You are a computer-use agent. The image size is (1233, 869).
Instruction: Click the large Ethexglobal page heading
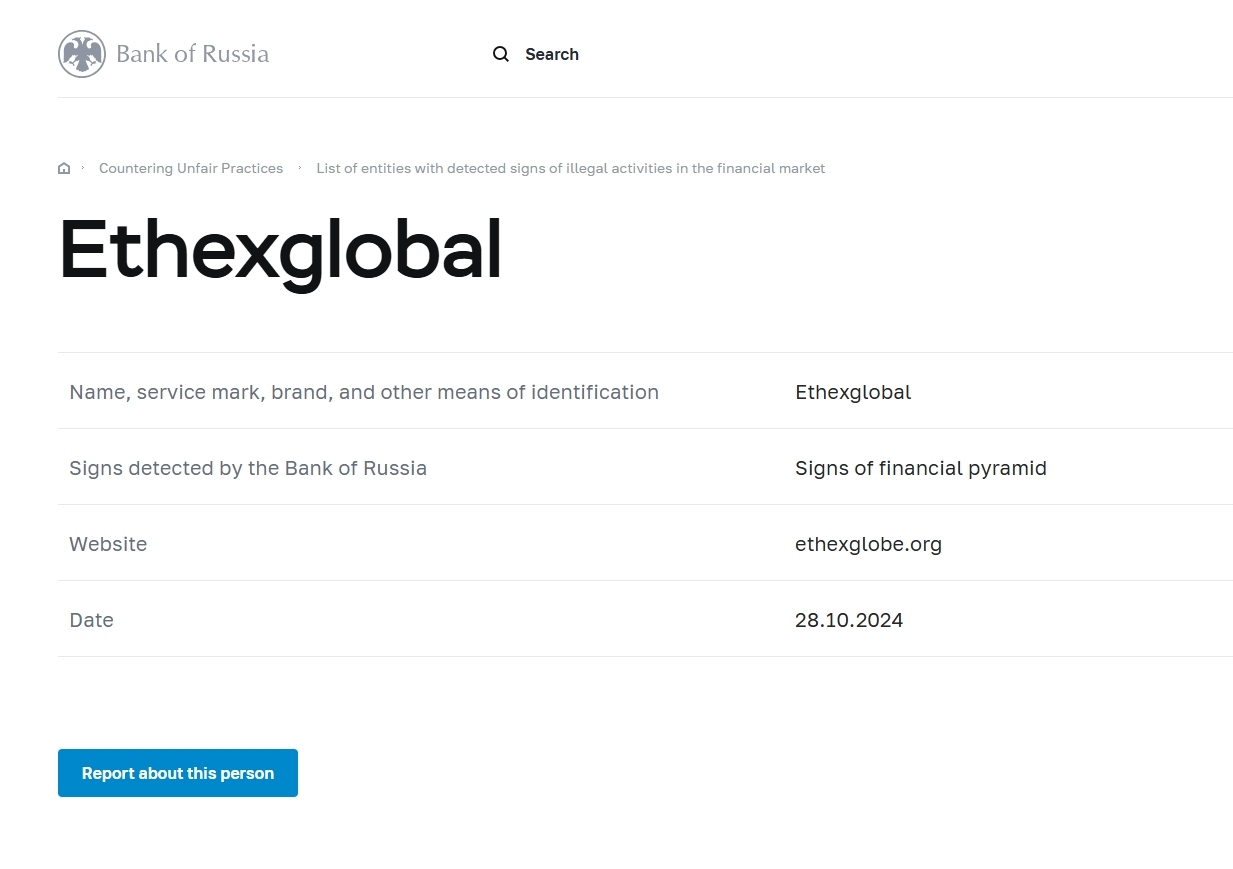[x=280, y=250]
